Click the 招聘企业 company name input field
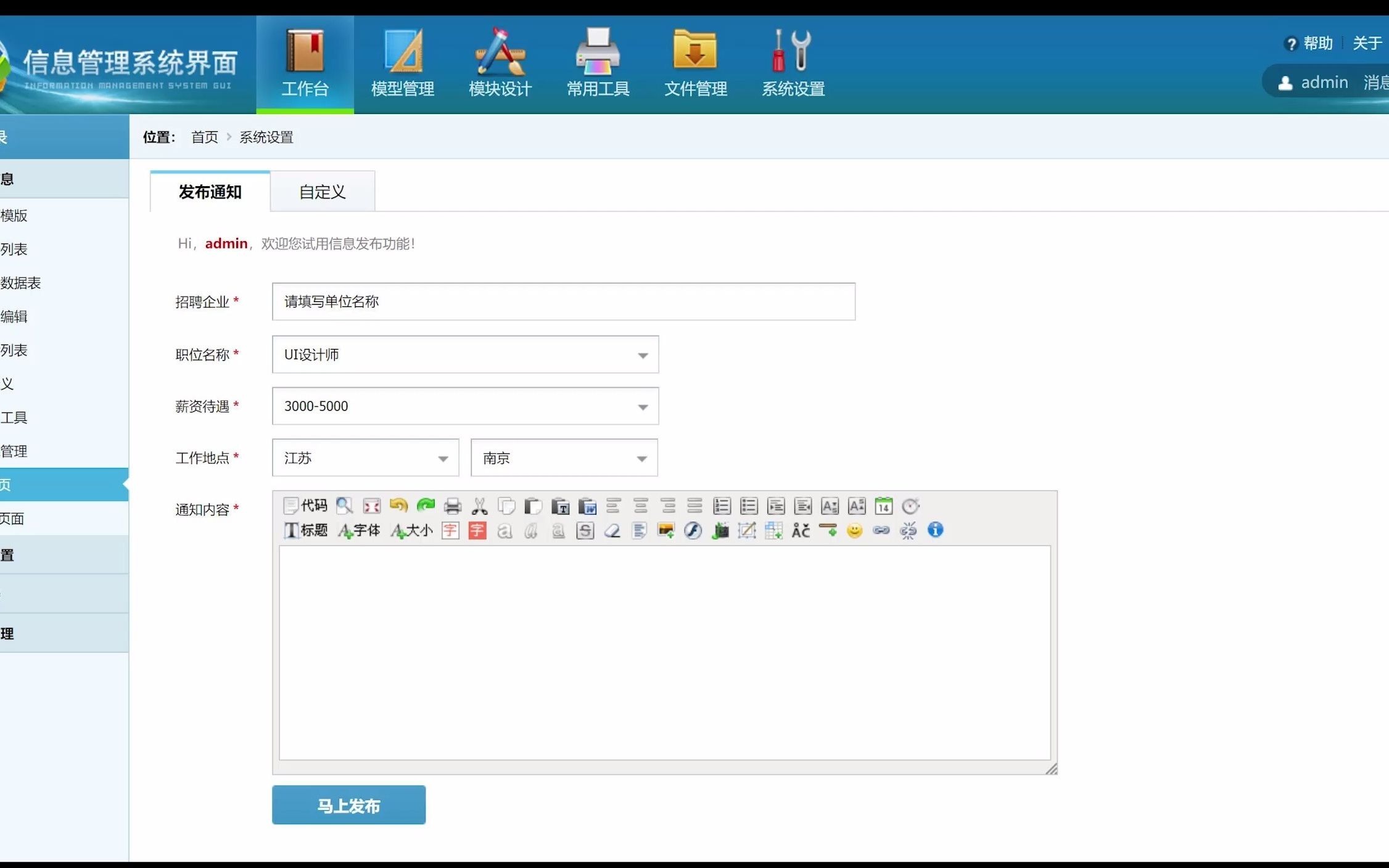The width and height of the screenshot is (1389, 868). click(563, 302)
